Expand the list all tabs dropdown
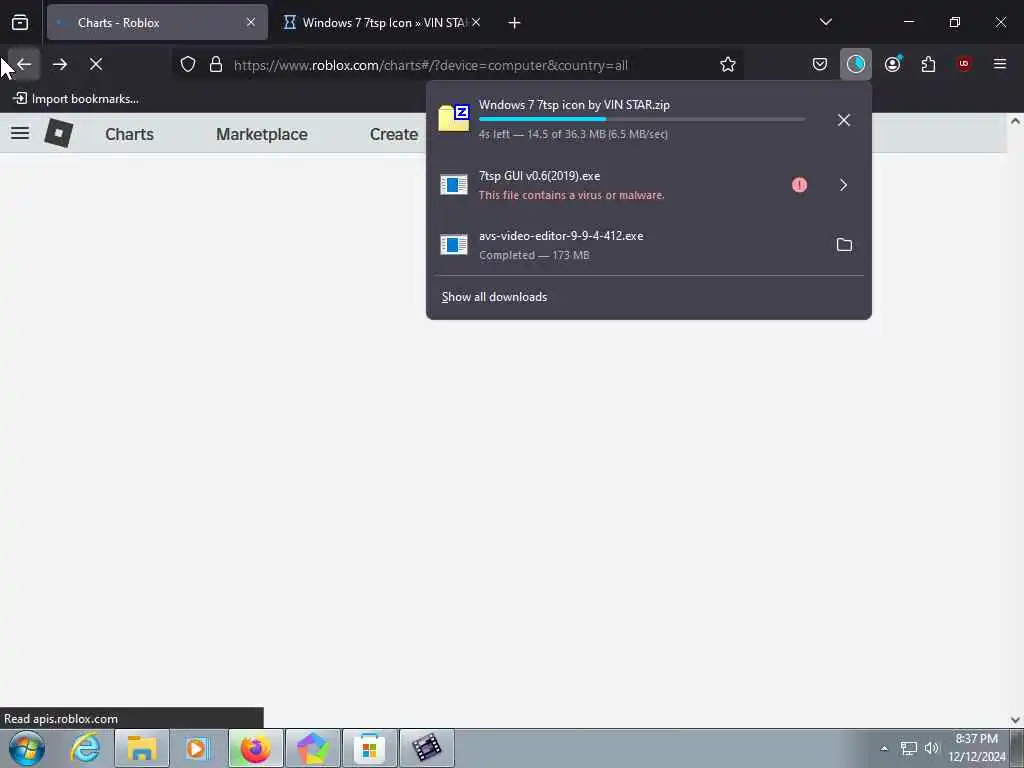 pyautogui.click(x=825, y=22)
